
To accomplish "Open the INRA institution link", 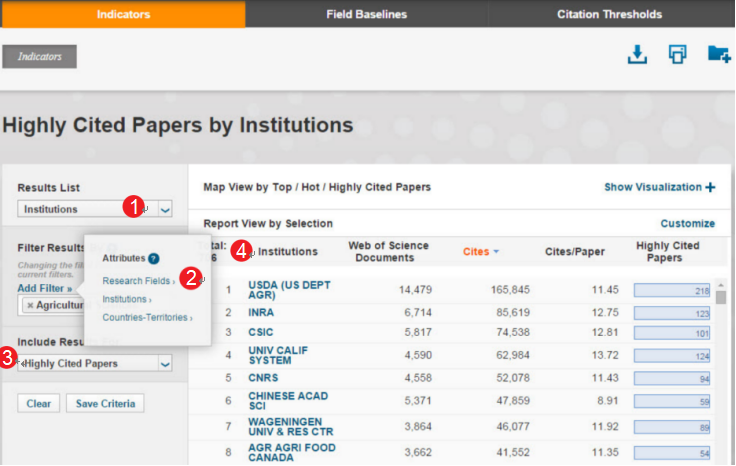I will (261, 313).
